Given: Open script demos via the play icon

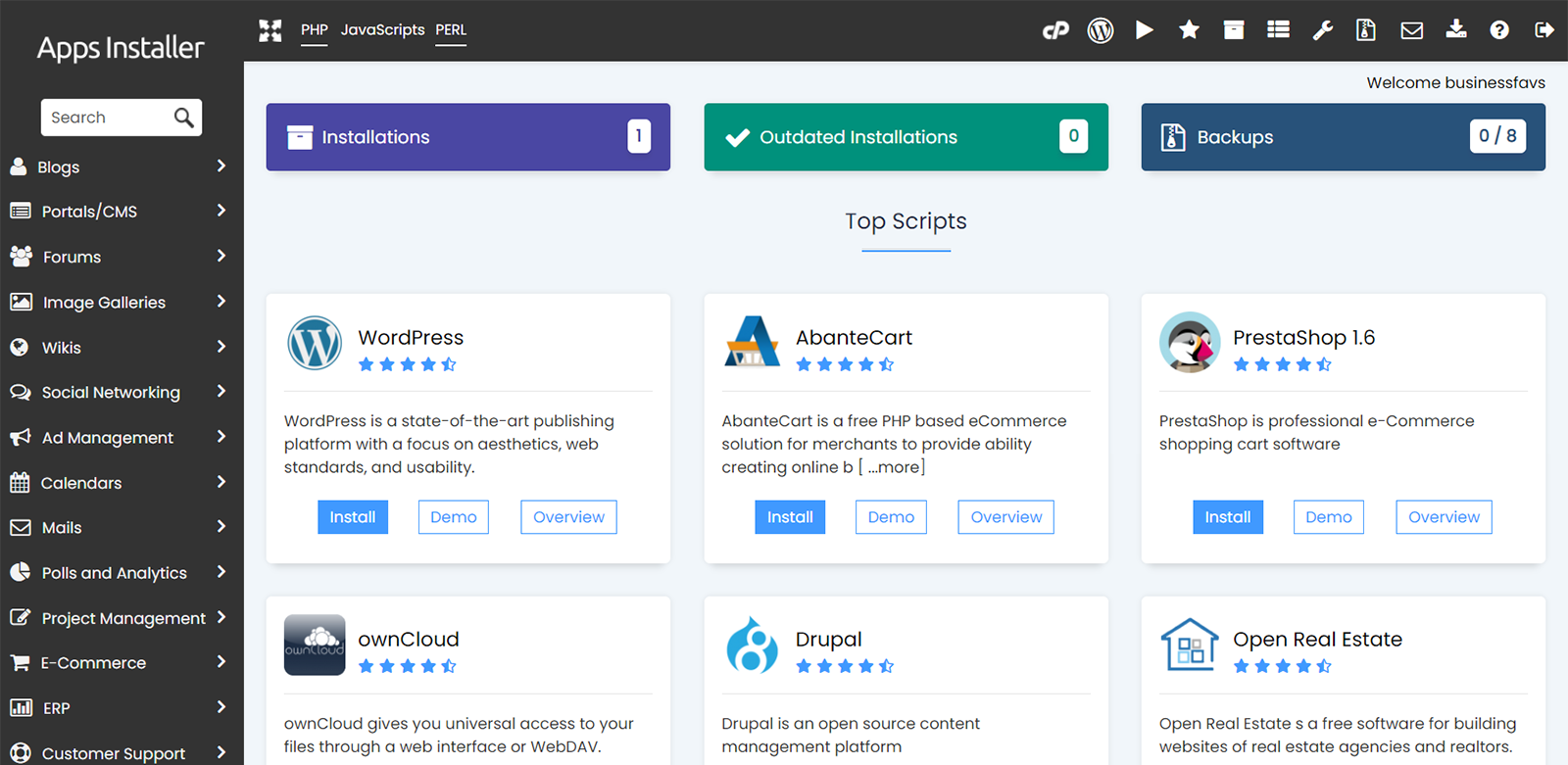Looking at the screenshot, I should [x=1144, y=30].
